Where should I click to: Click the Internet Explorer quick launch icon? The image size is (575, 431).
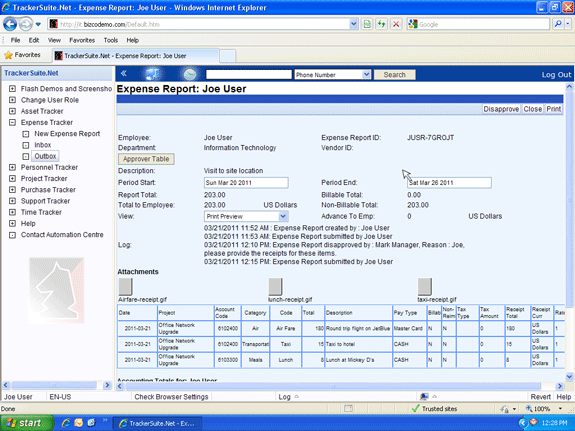click(x=66, y=423)
